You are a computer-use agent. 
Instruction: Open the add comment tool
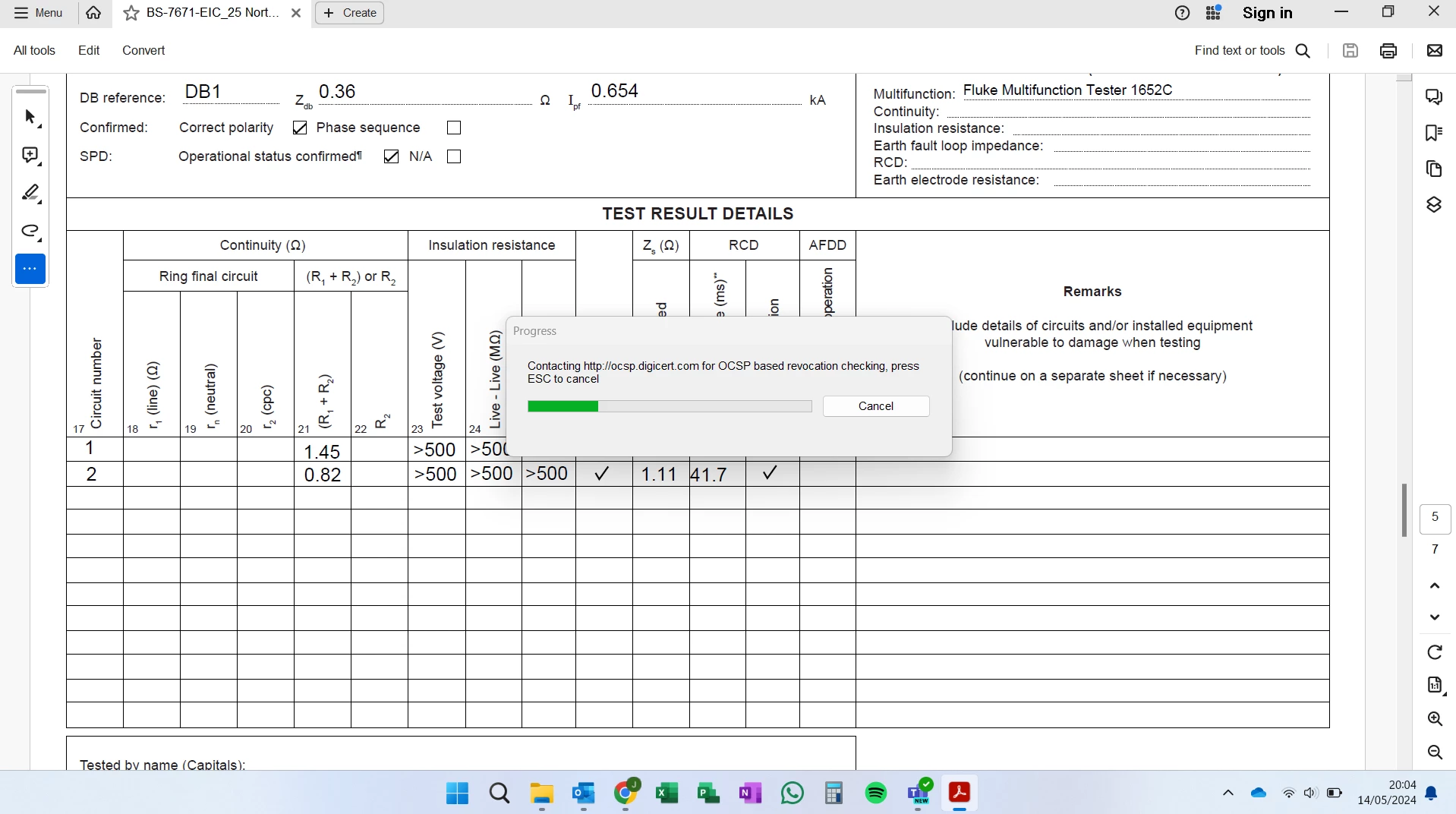coord(30,156)
